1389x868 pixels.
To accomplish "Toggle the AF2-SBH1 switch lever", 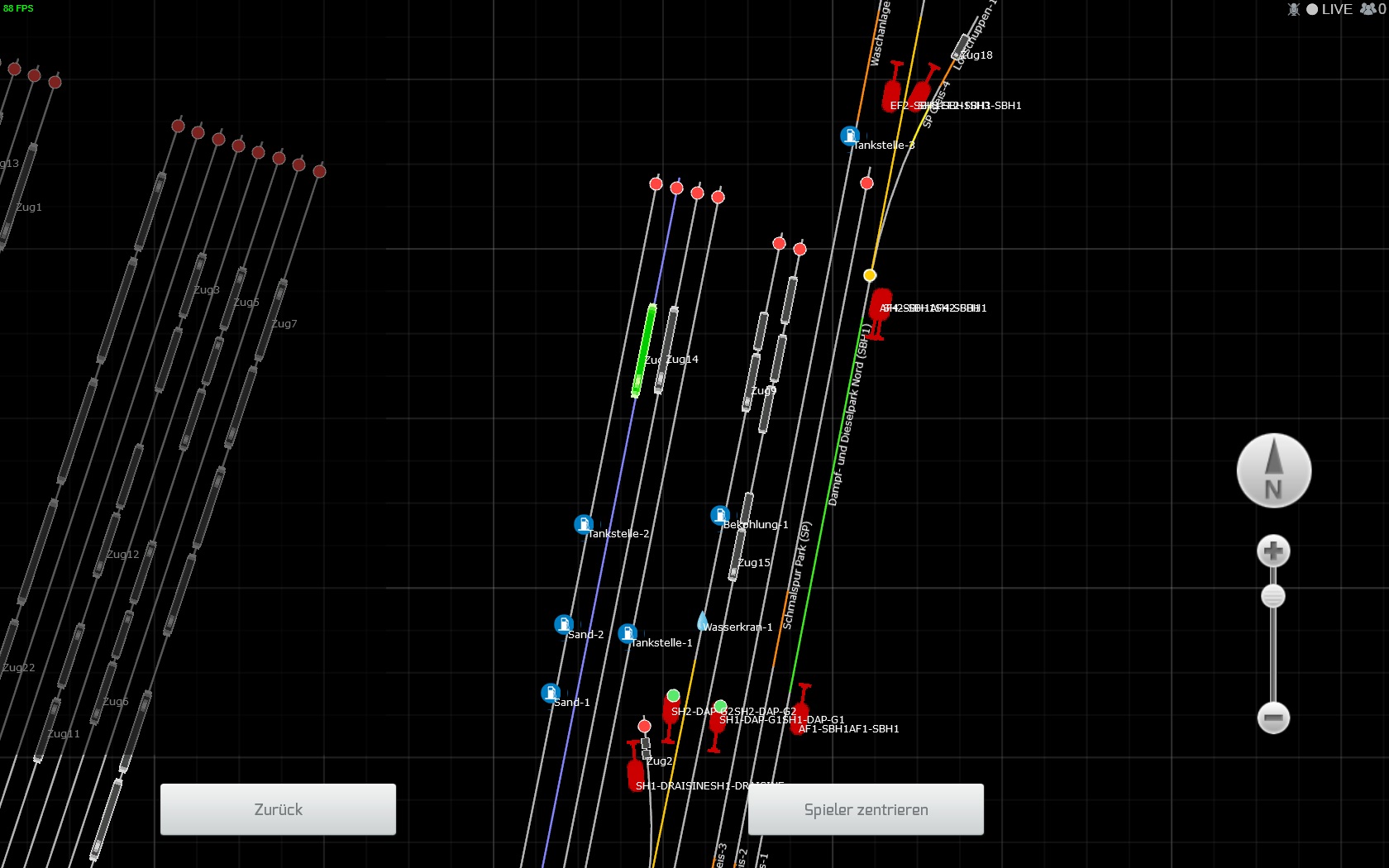I will pos(880,313).
